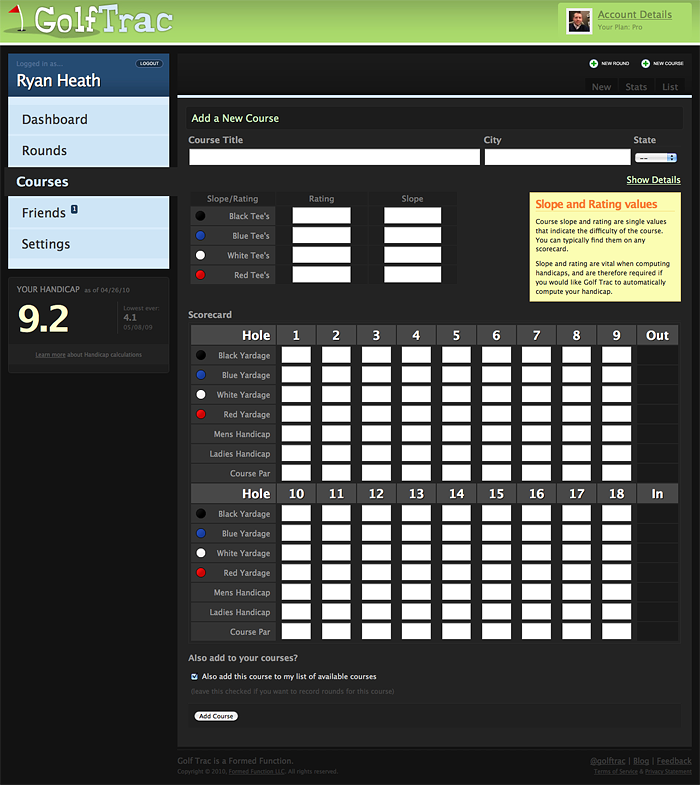Focus the Black Tee's Rating field
Viewport: 700px width, 785px height.
[321, 216]
